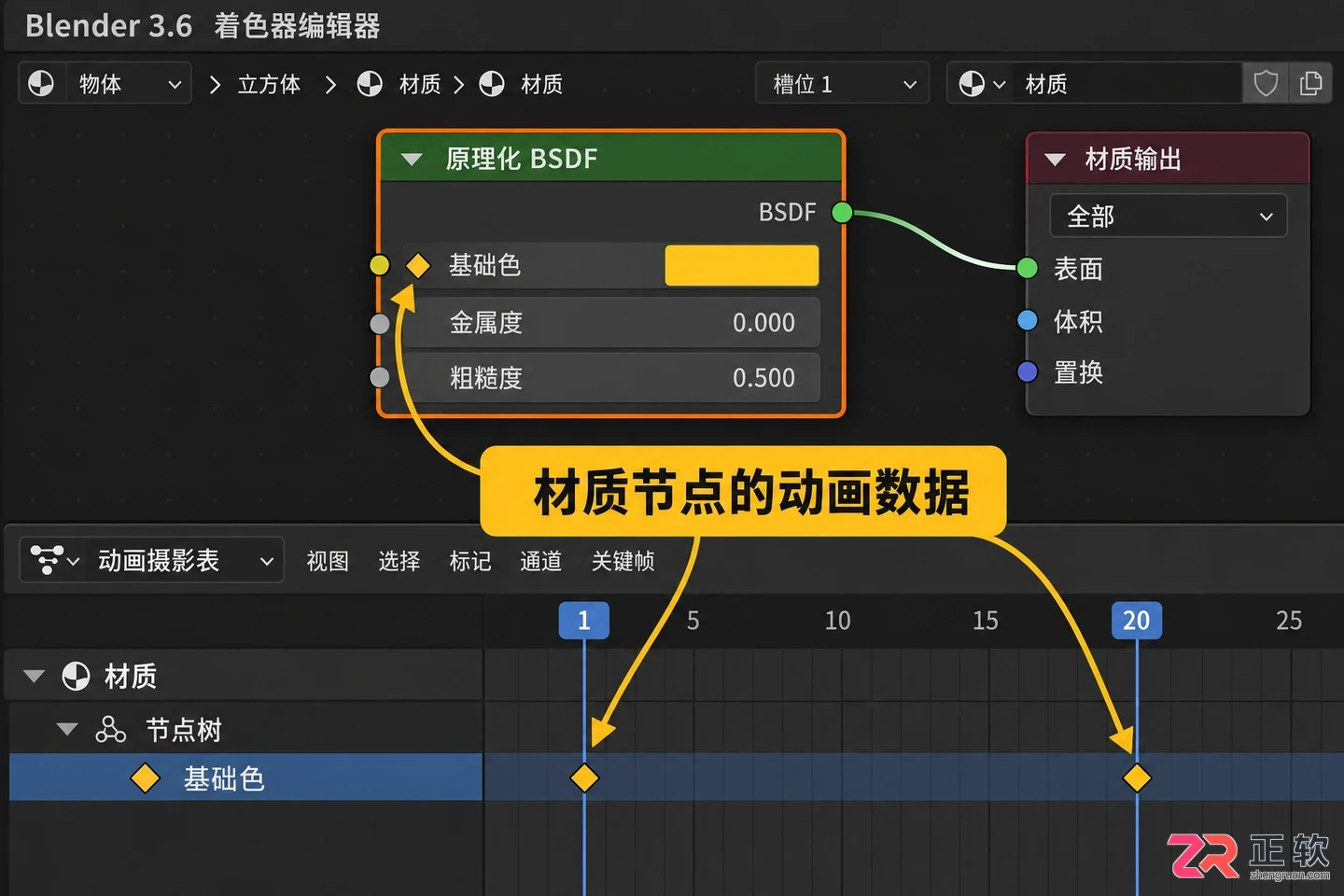
Task: Click the 体积 blue input socket
Action: pos(1027,321)
